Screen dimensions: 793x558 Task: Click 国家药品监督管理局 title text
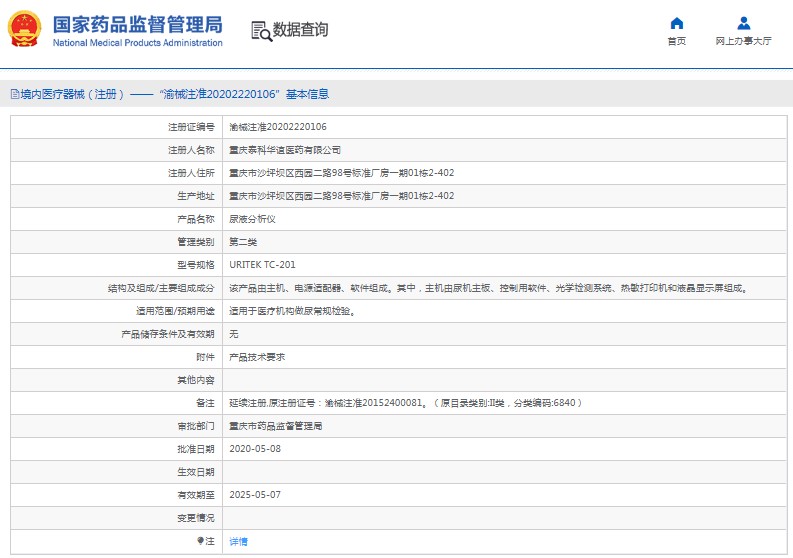(x=138, y=24)
